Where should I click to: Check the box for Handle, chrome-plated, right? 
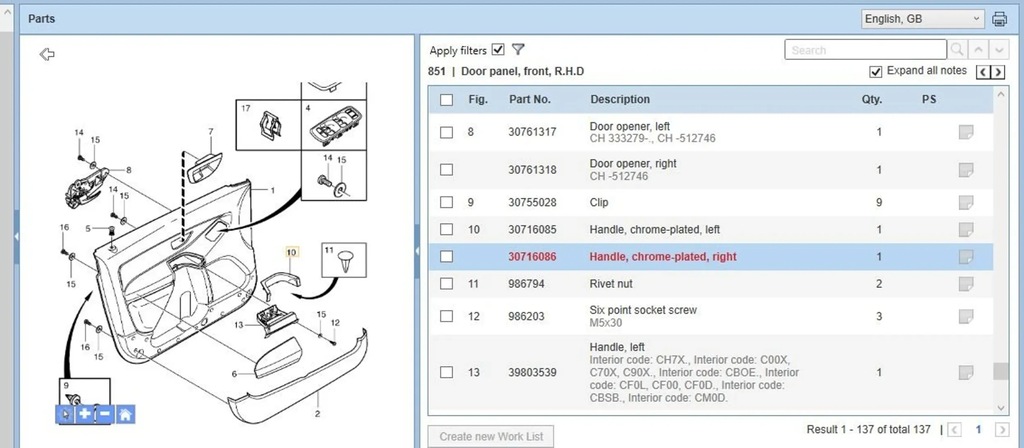[446, 257]
